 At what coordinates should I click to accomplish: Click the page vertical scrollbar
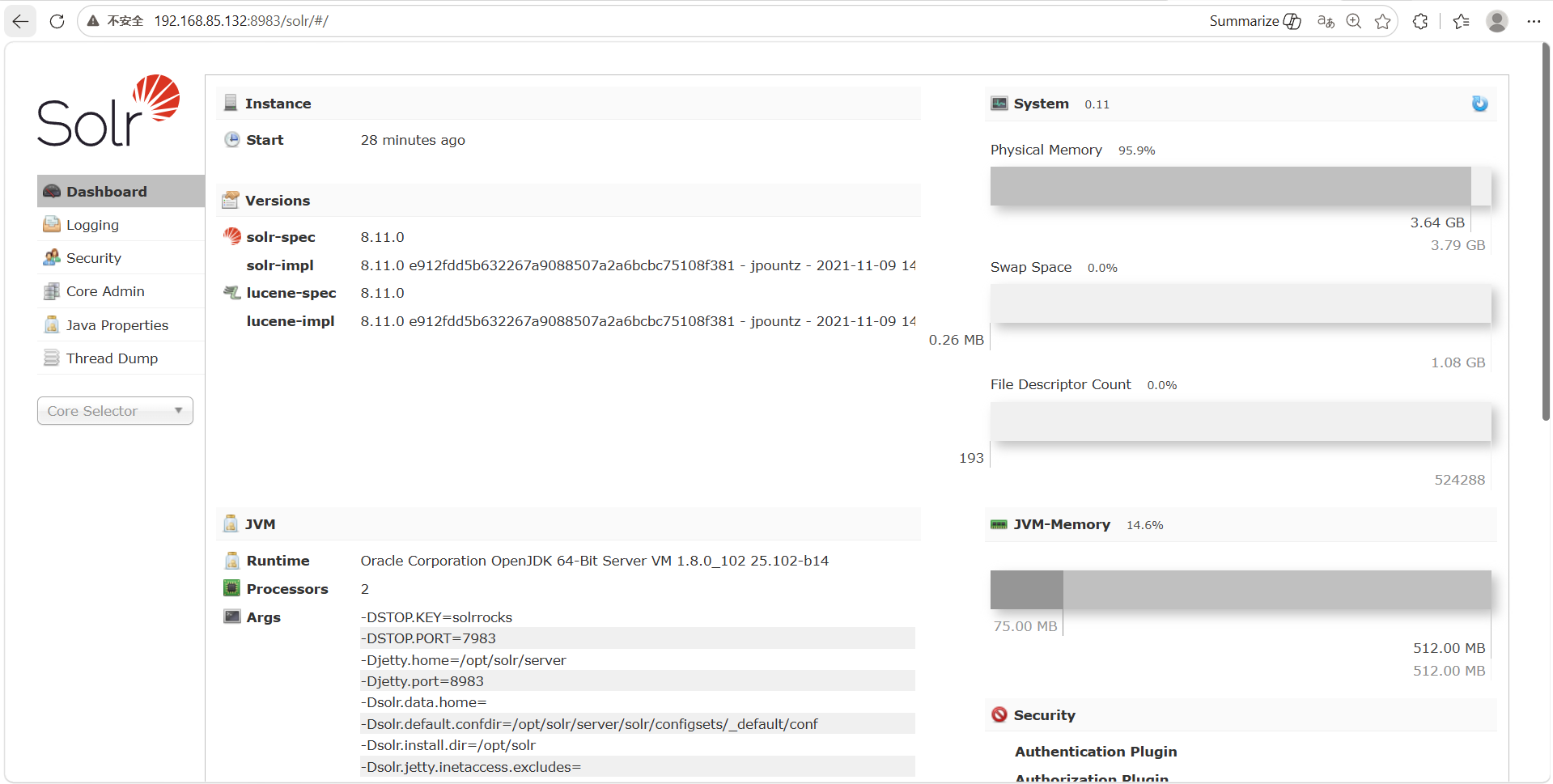[x=1546, y=231]
